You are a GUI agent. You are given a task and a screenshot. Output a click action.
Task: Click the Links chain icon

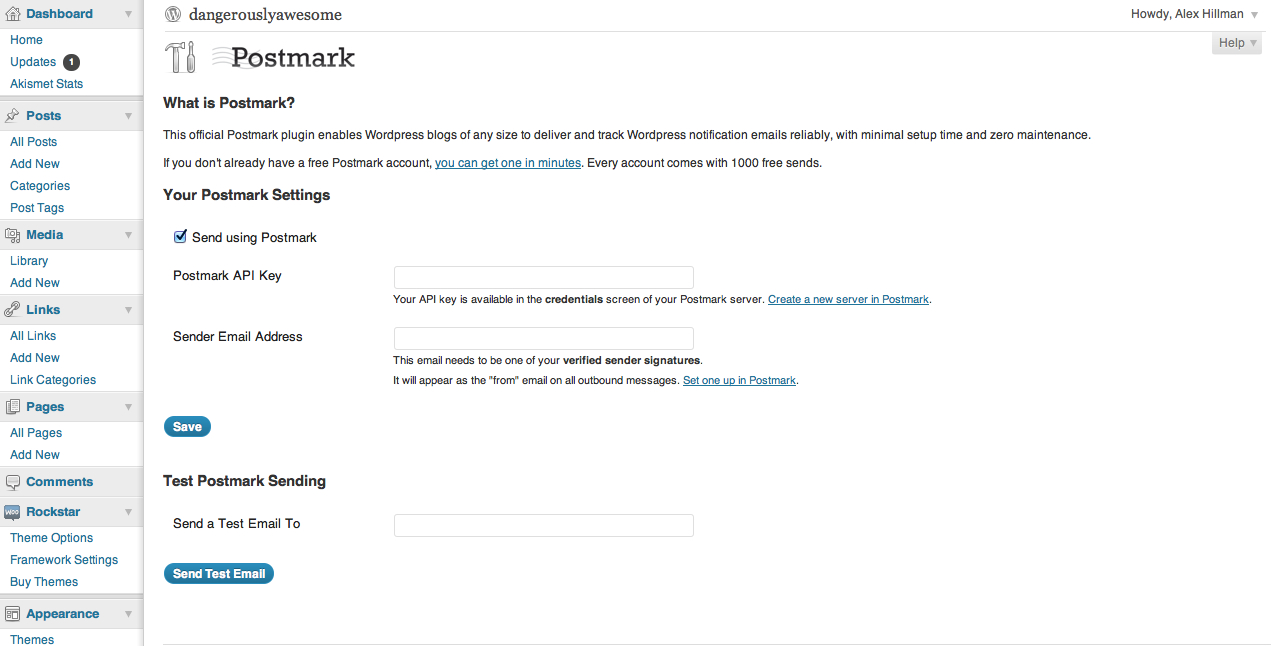(x=13, y=310)
